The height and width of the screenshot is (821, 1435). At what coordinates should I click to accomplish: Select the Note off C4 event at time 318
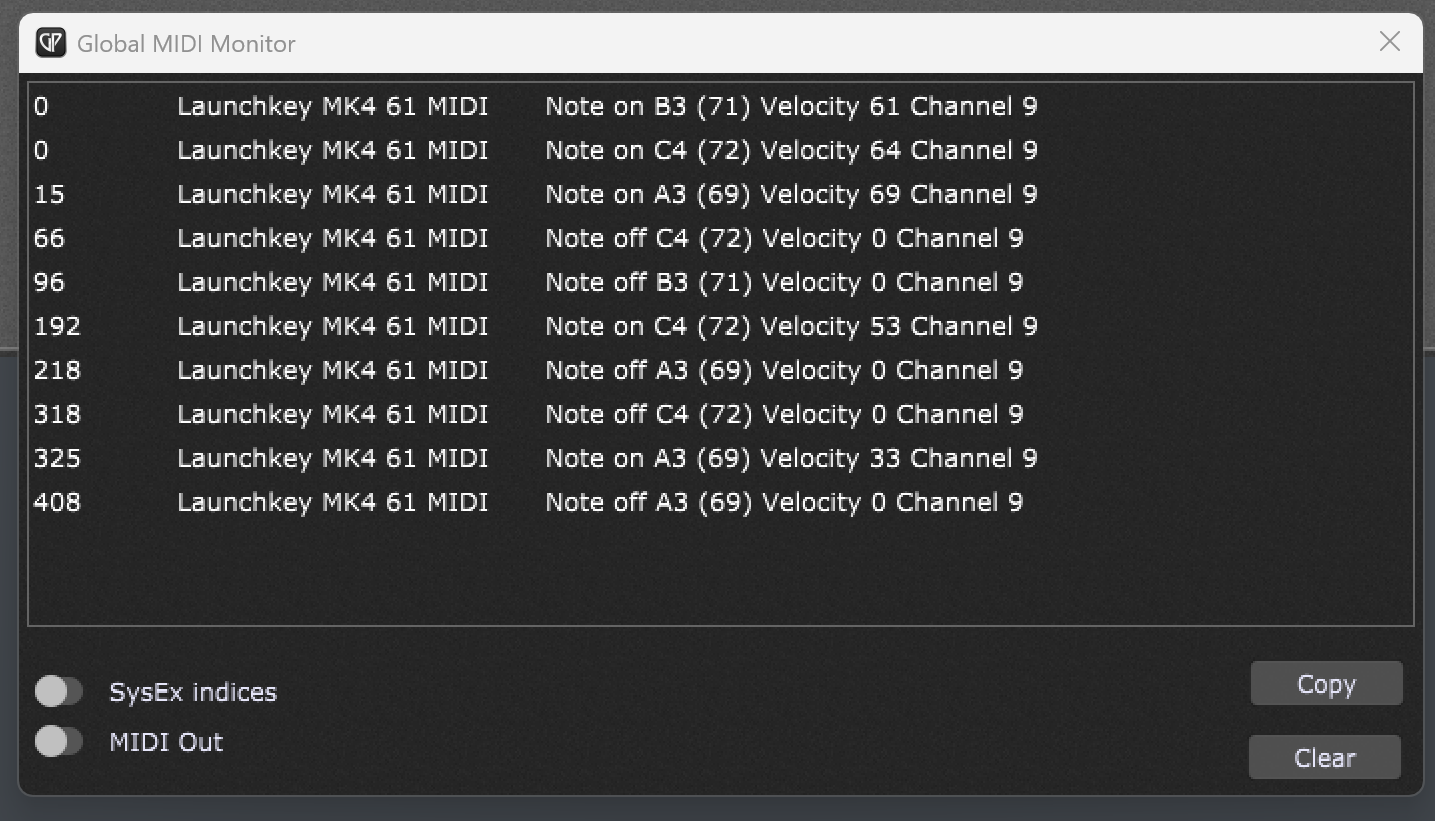[720, 414]
